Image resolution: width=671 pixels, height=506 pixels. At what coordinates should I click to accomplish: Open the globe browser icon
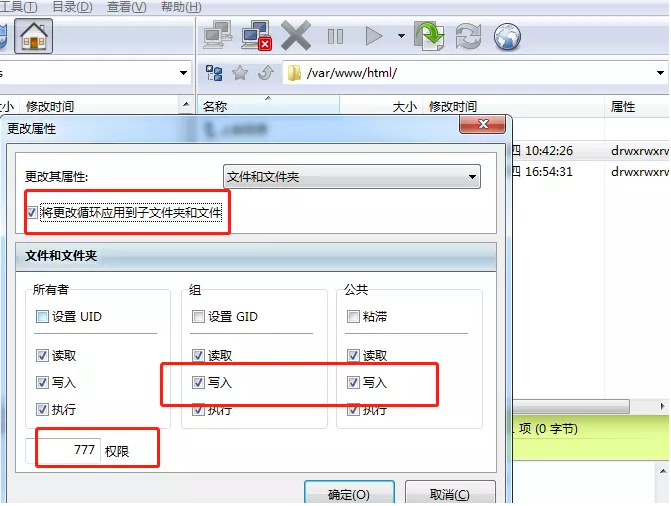[507, 37]
